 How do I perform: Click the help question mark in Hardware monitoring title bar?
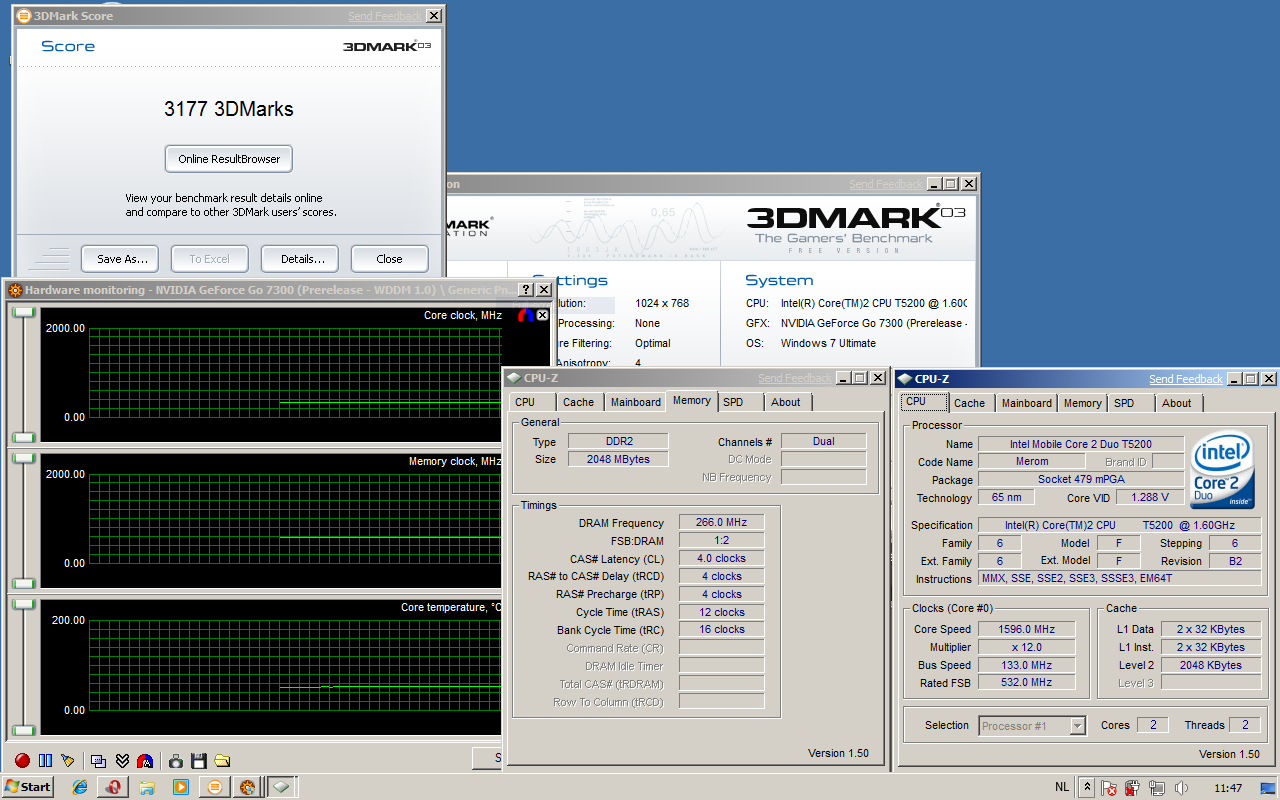pos(526,290)
